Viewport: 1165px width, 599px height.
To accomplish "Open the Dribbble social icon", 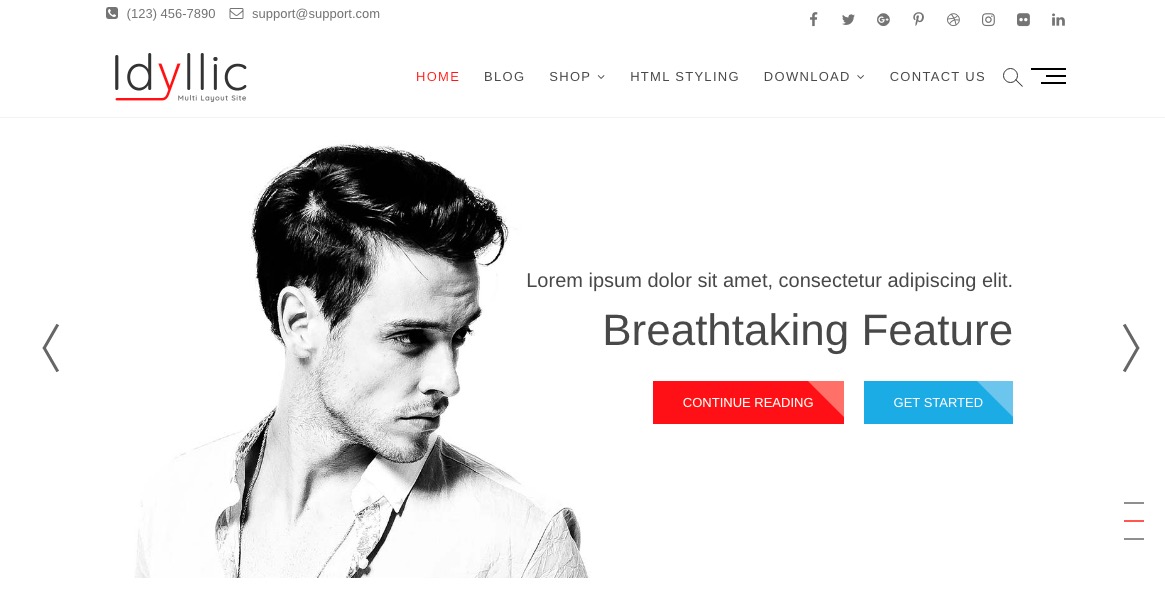I will pos(953,19).
